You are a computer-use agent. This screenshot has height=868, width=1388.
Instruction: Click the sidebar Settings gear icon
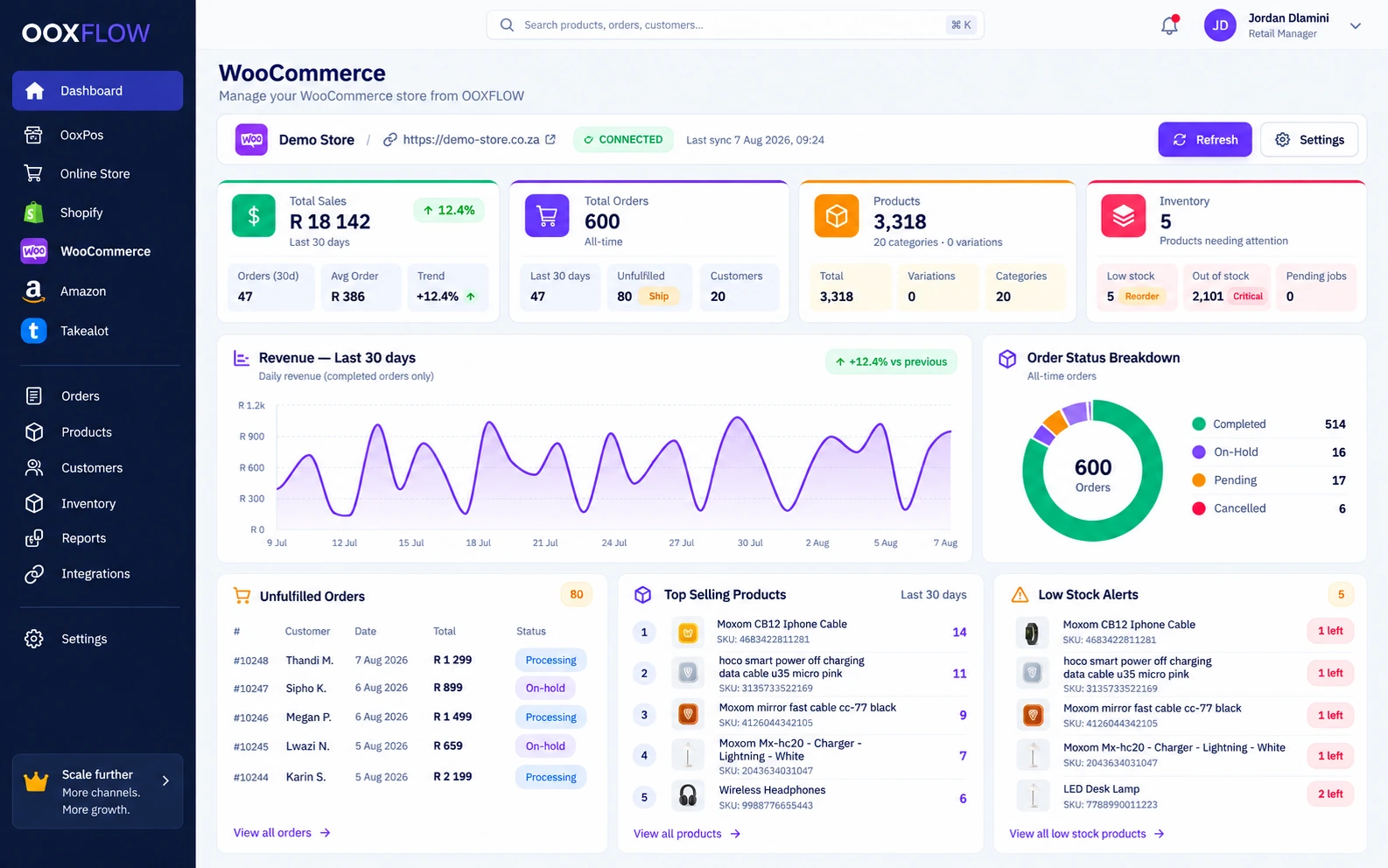[x=34, y=639]
